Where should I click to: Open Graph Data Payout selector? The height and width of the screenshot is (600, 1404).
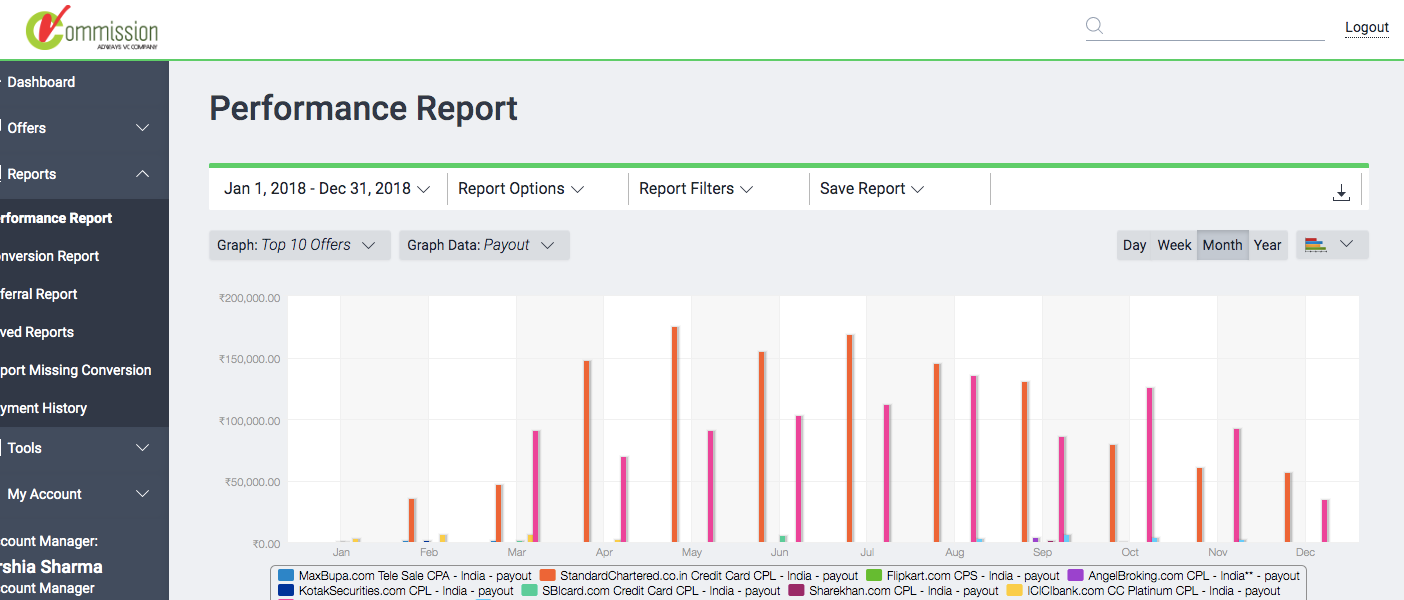coord(483,245)
